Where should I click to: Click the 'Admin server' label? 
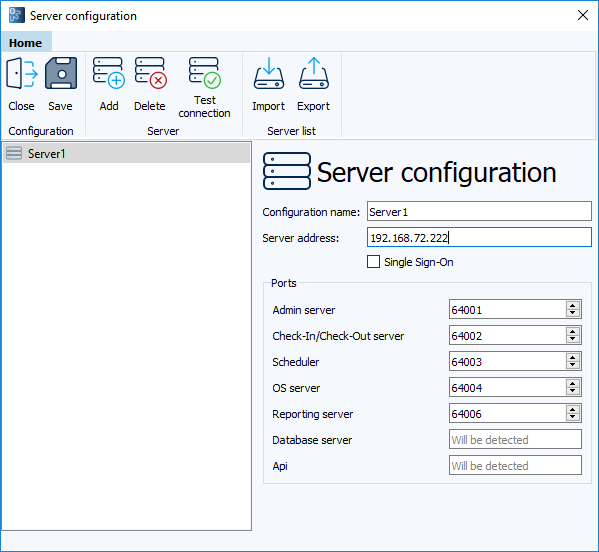pyautogui.click(x=304, y=310)
